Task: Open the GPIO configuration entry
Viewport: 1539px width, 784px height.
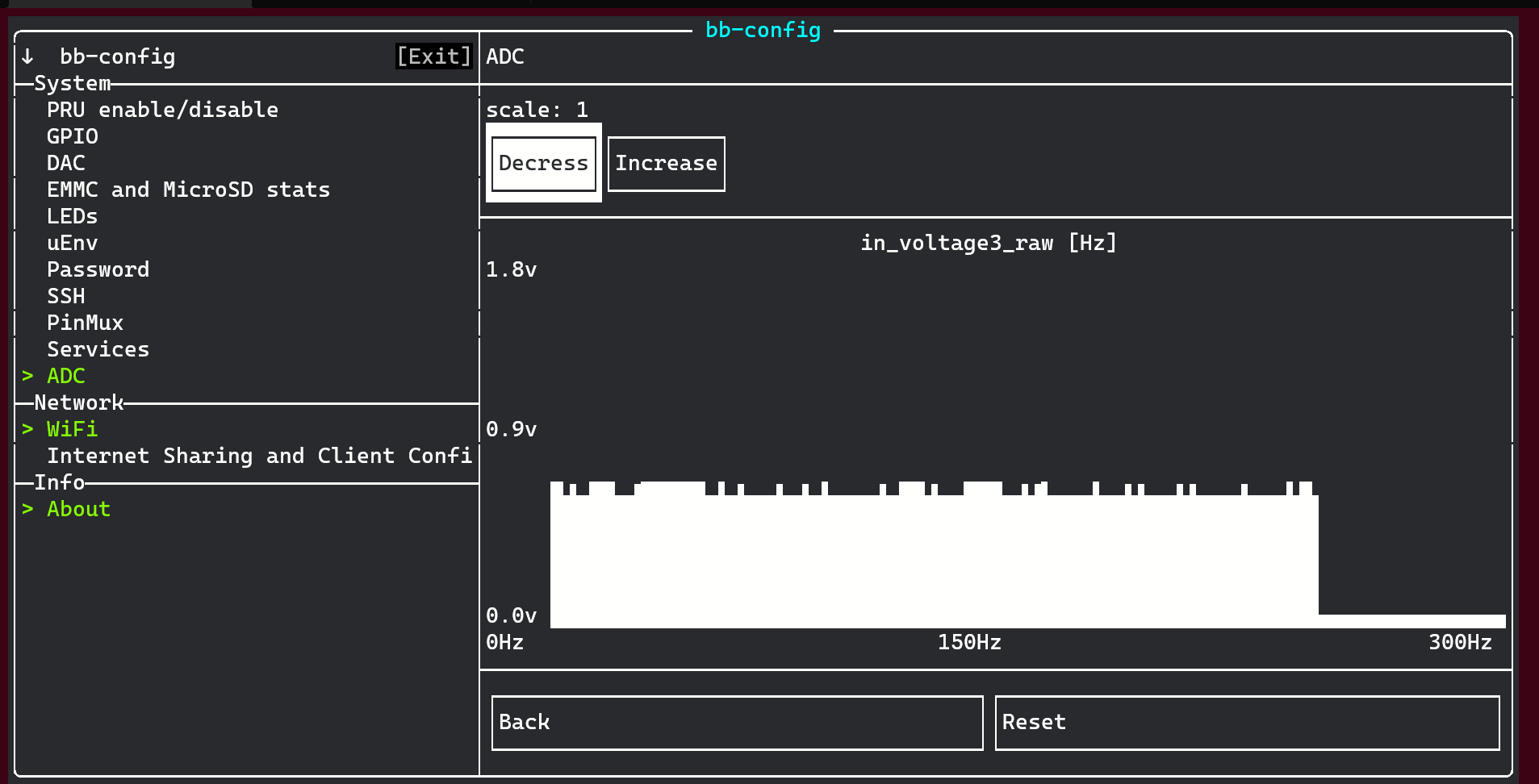Action: click(x=73, y=136)
